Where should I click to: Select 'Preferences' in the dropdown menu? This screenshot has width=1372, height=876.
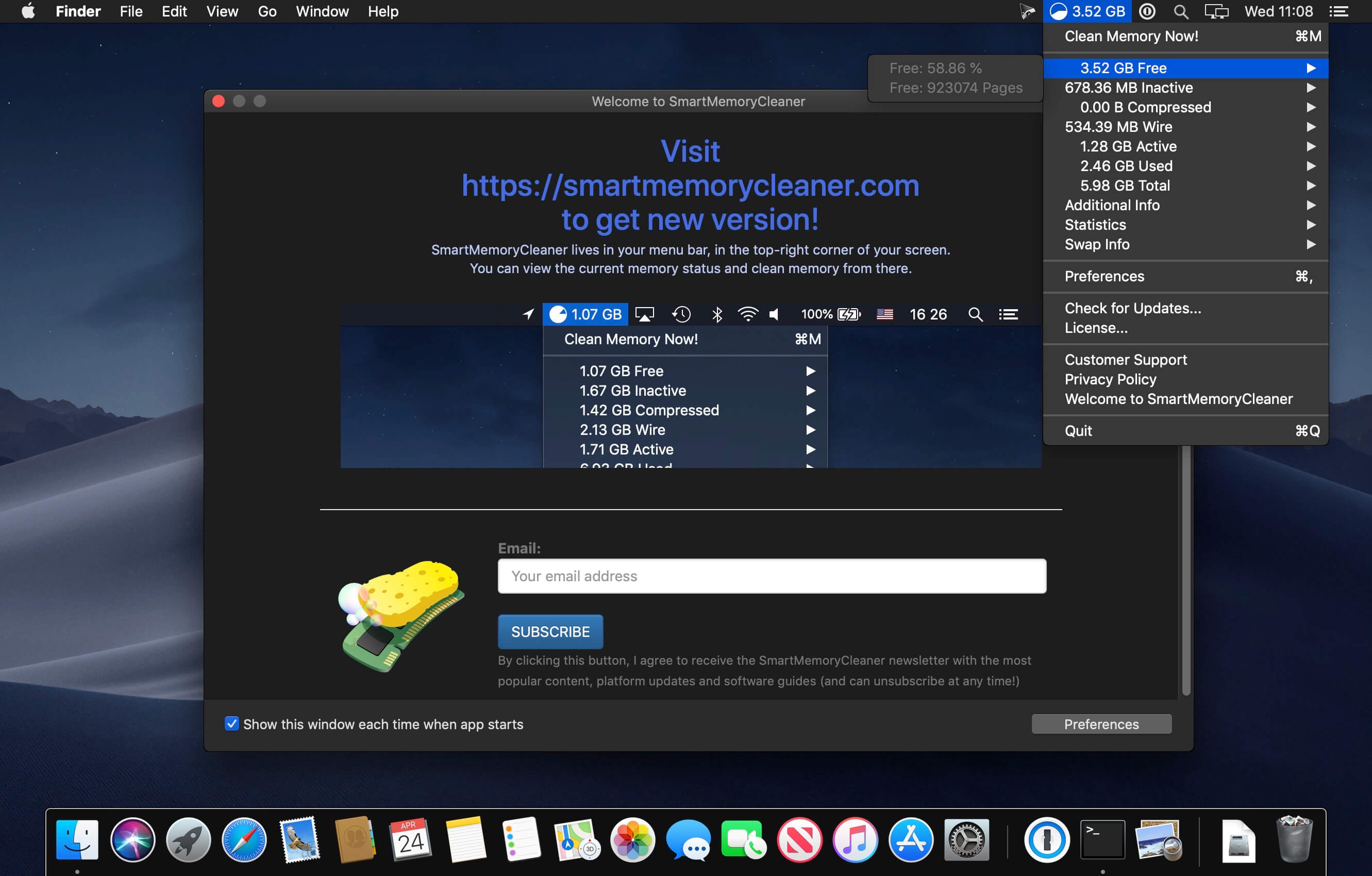click(1186, 276)
